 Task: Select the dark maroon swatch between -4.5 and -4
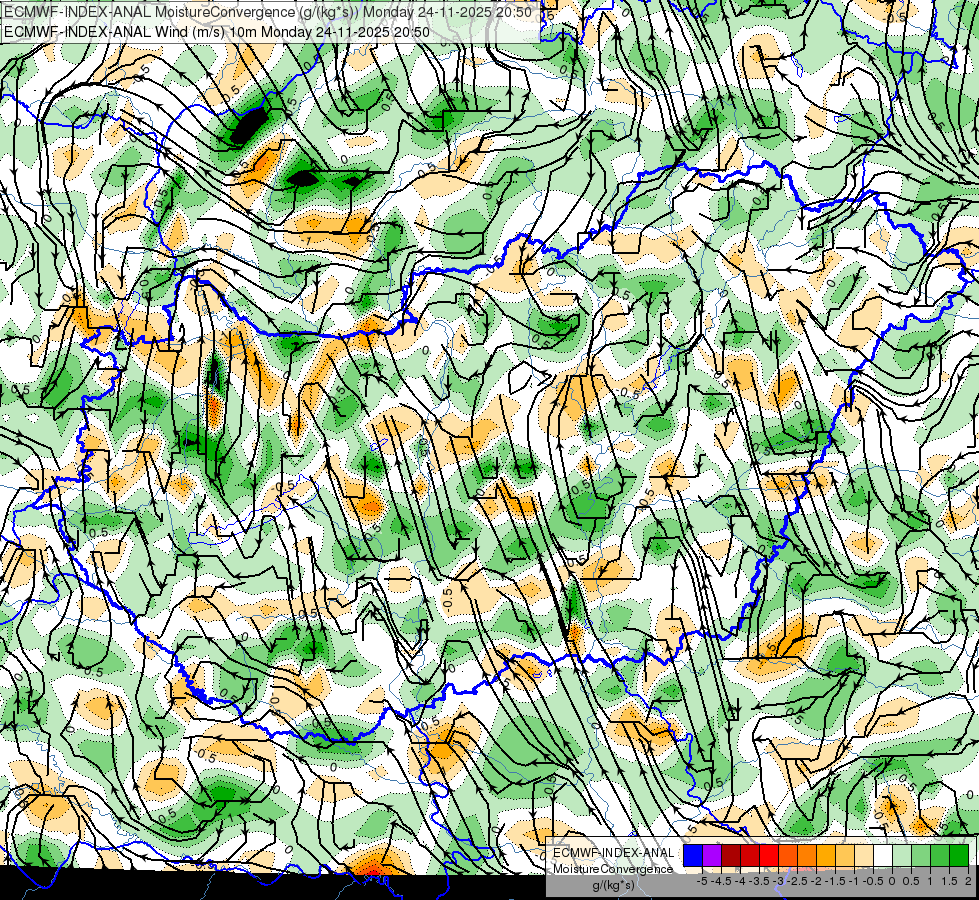[x=731, y=856]
